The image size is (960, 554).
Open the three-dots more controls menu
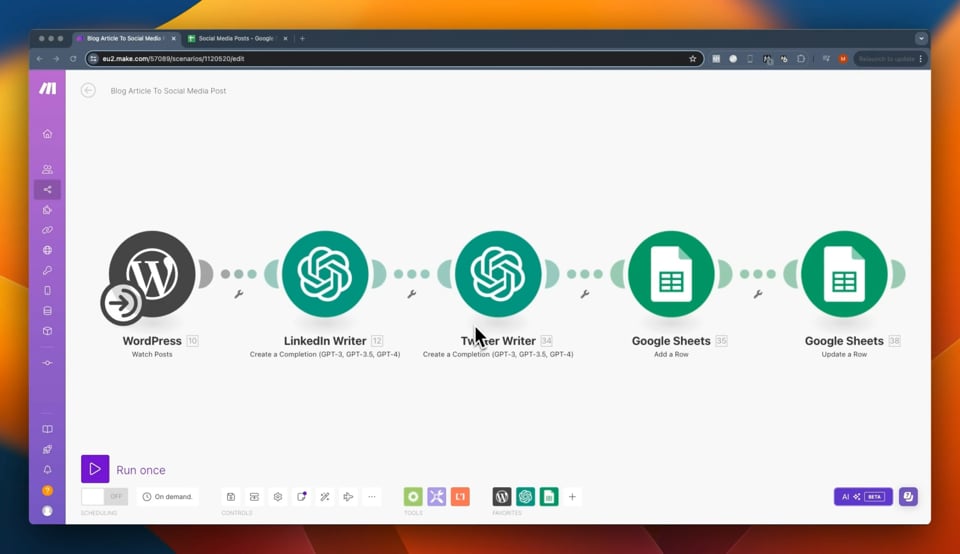tap(372, 496)
